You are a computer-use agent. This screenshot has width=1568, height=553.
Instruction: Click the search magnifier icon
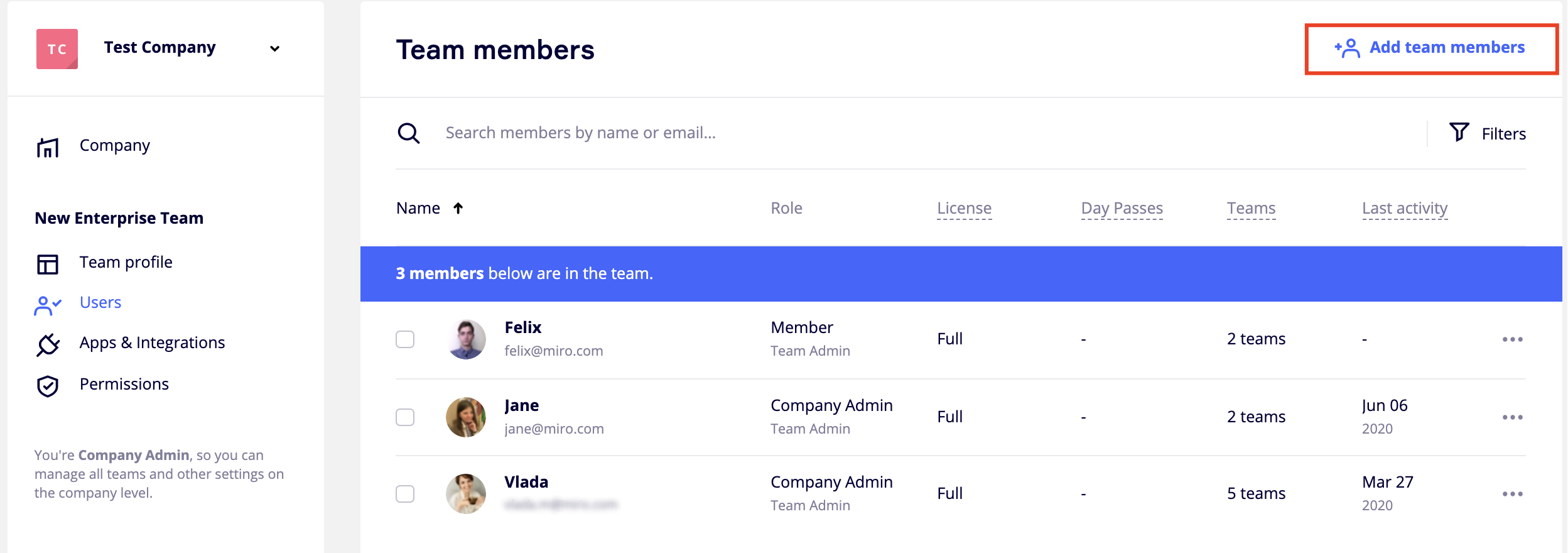click(x=408, y=133)
